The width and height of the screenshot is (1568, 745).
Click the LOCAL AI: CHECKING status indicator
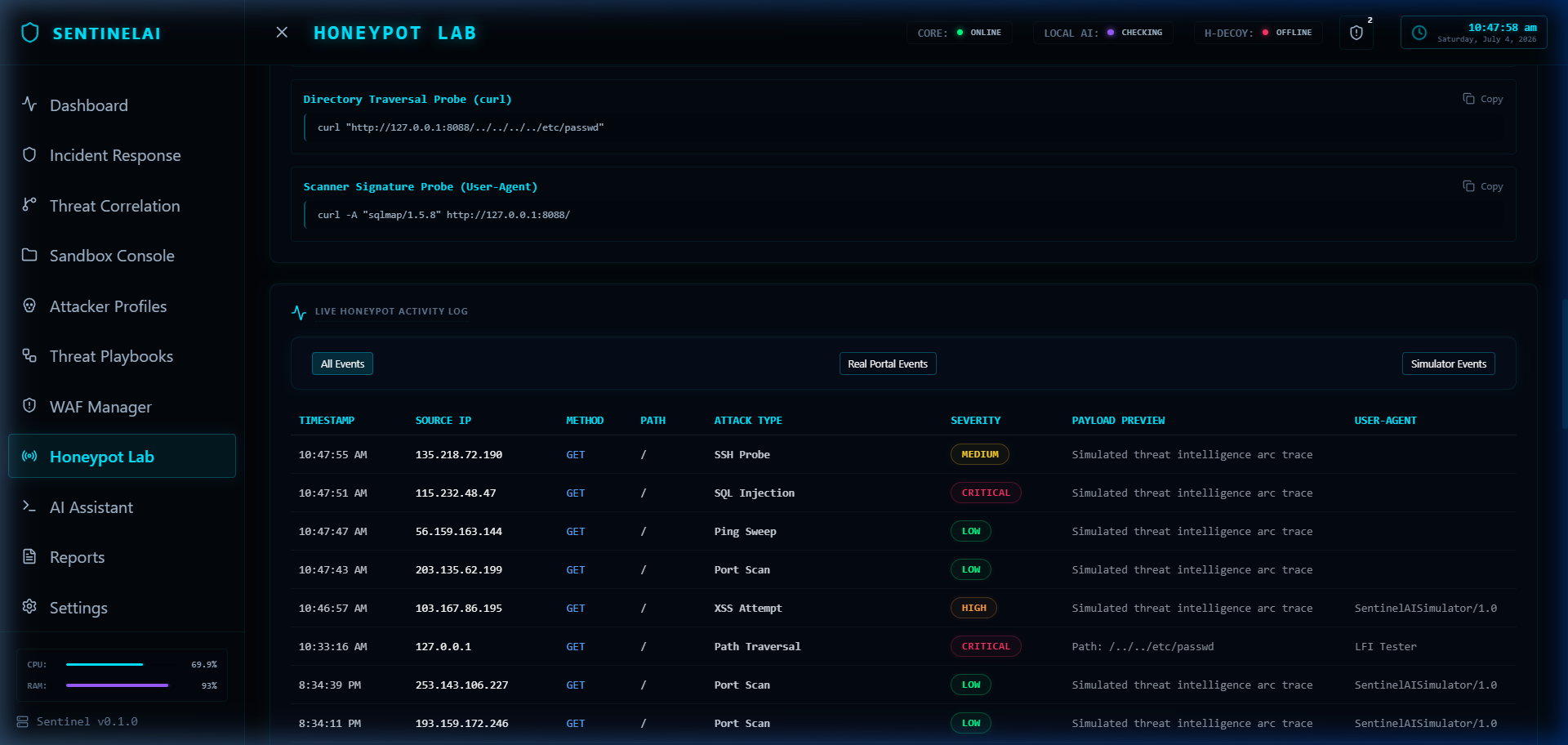pyautogui.click(x=1102, y=33)
